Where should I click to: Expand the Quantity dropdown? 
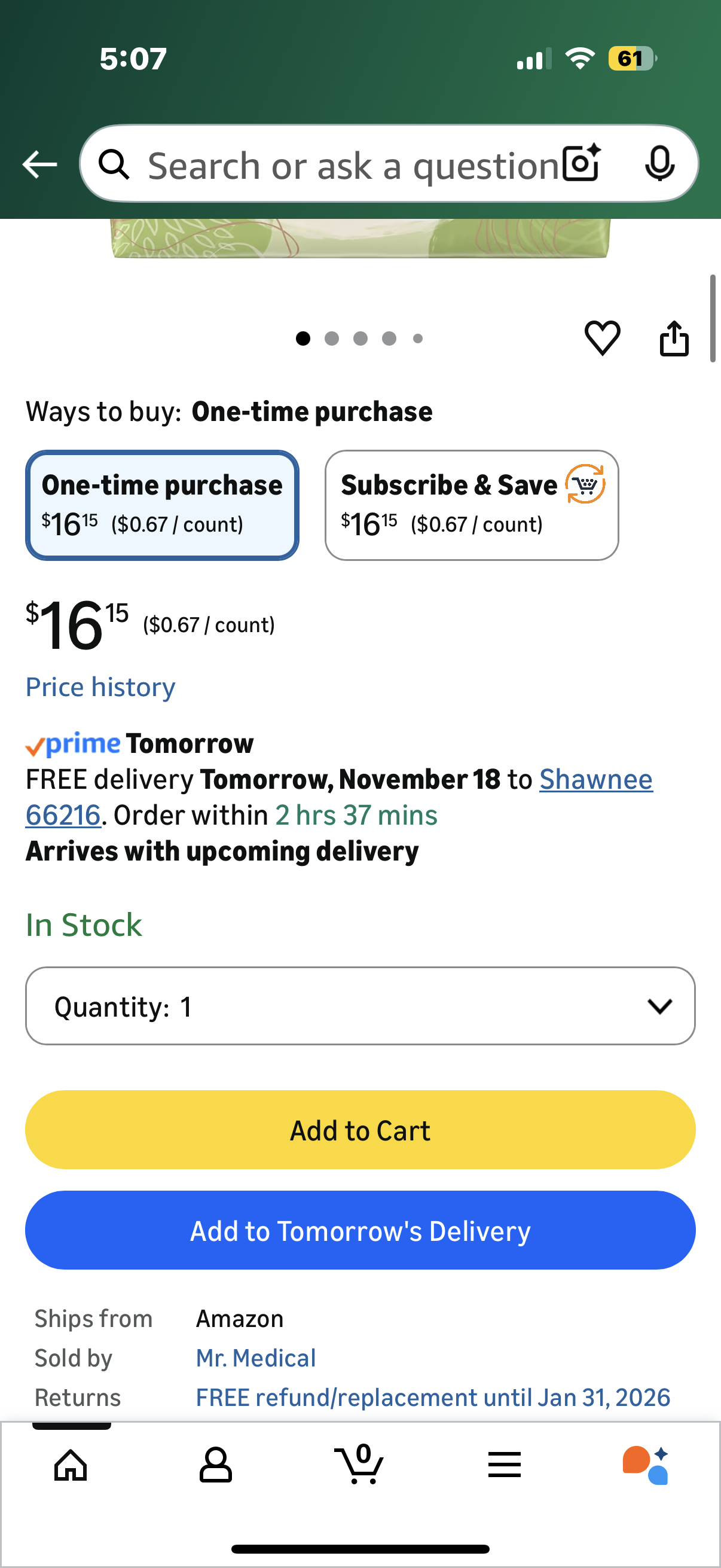tap(360, 1006)
